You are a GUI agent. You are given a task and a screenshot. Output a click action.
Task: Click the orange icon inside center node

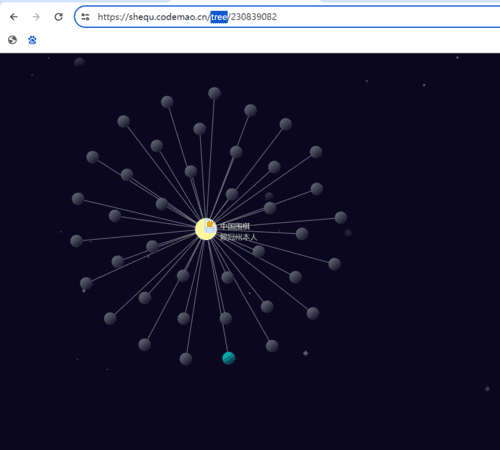coord(210,224)
